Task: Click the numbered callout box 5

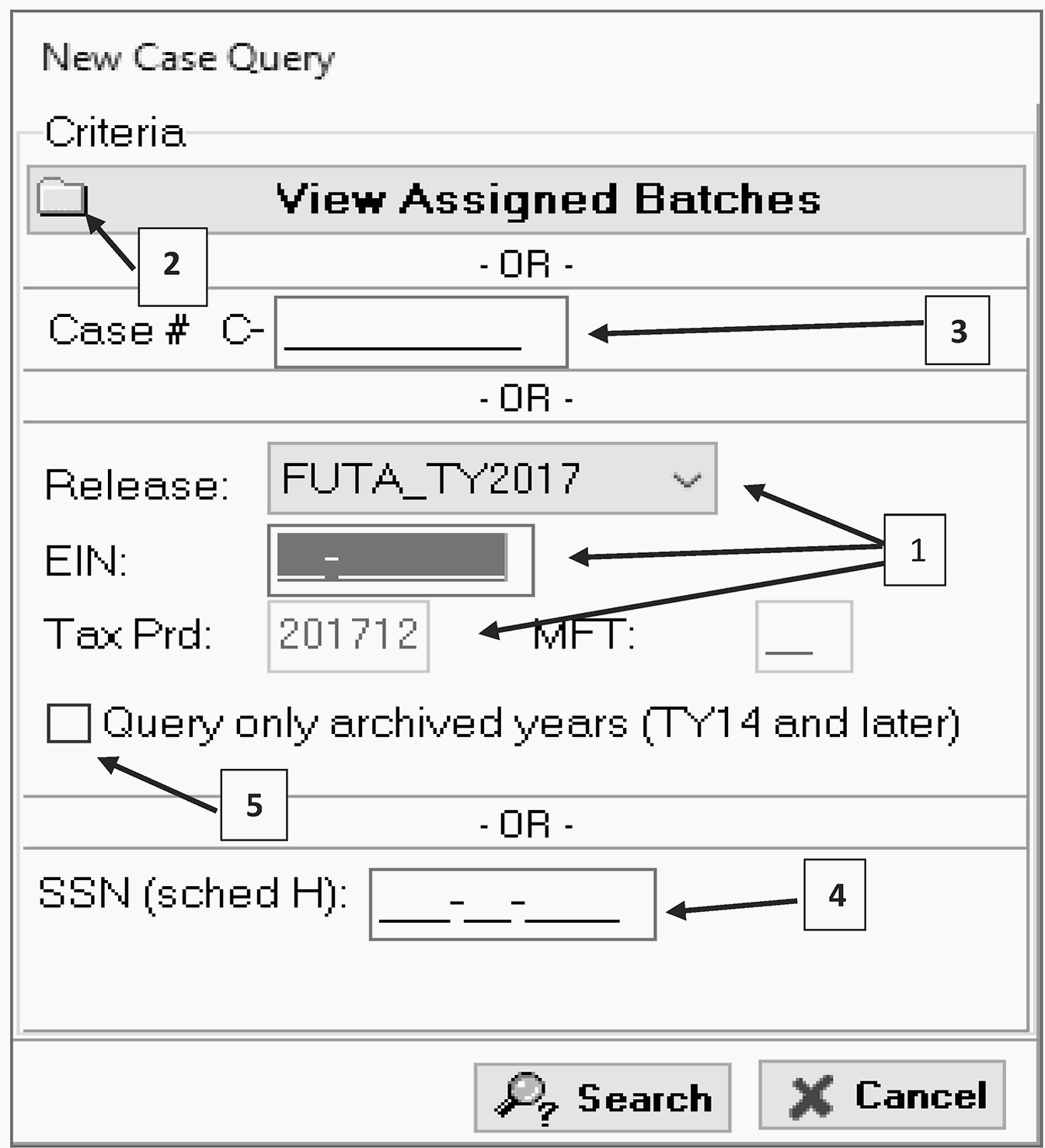Action: (253, 805)
